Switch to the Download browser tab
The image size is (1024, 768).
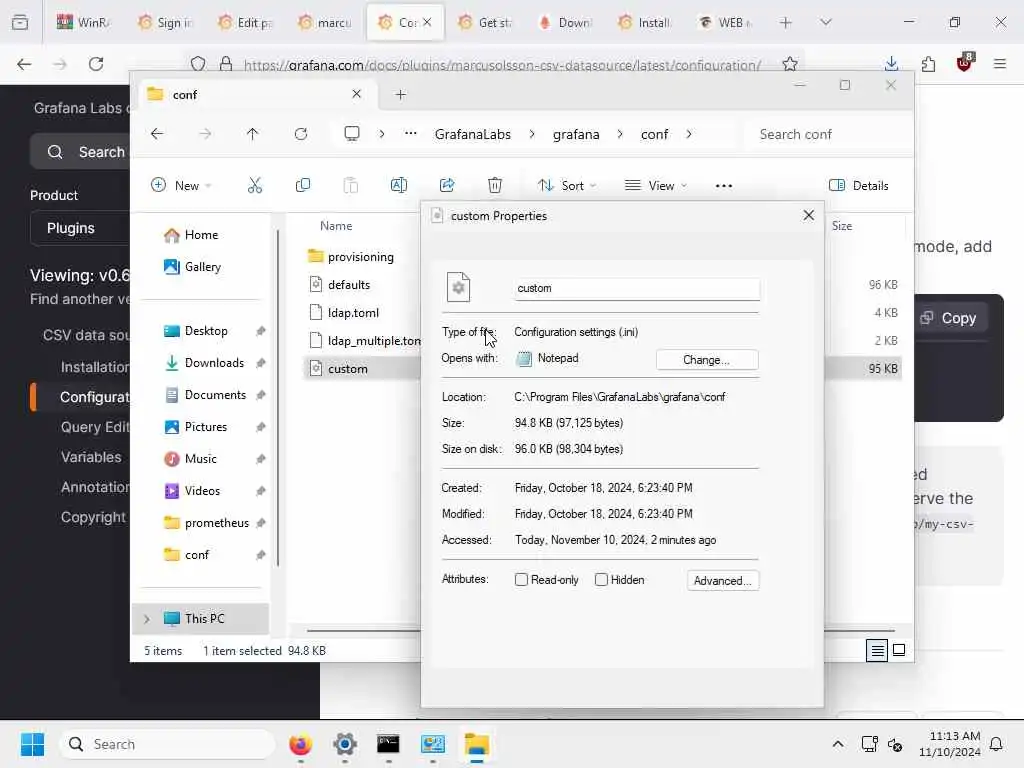coord(566,23)
